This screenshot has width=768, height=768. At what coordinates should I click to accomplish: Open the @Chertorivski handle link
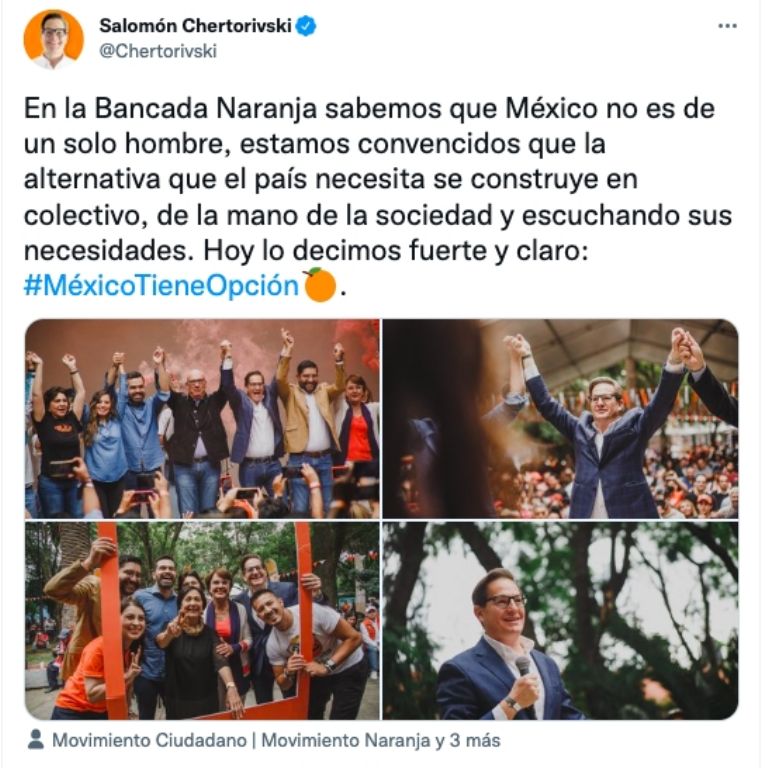[158, 51]
